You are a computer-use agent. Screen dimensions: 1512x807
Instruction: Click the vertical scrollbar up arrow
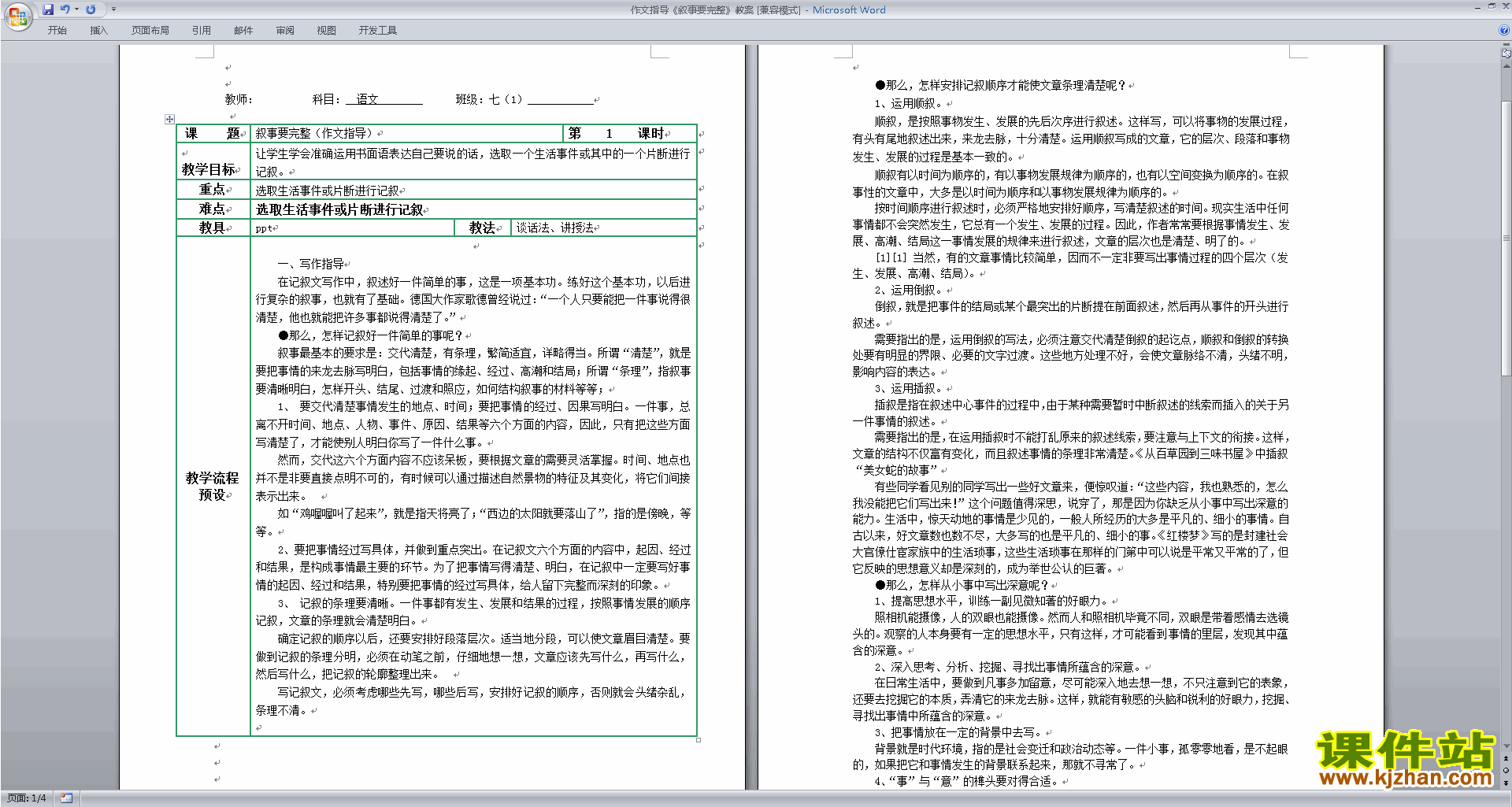[x=1506, y=66]
